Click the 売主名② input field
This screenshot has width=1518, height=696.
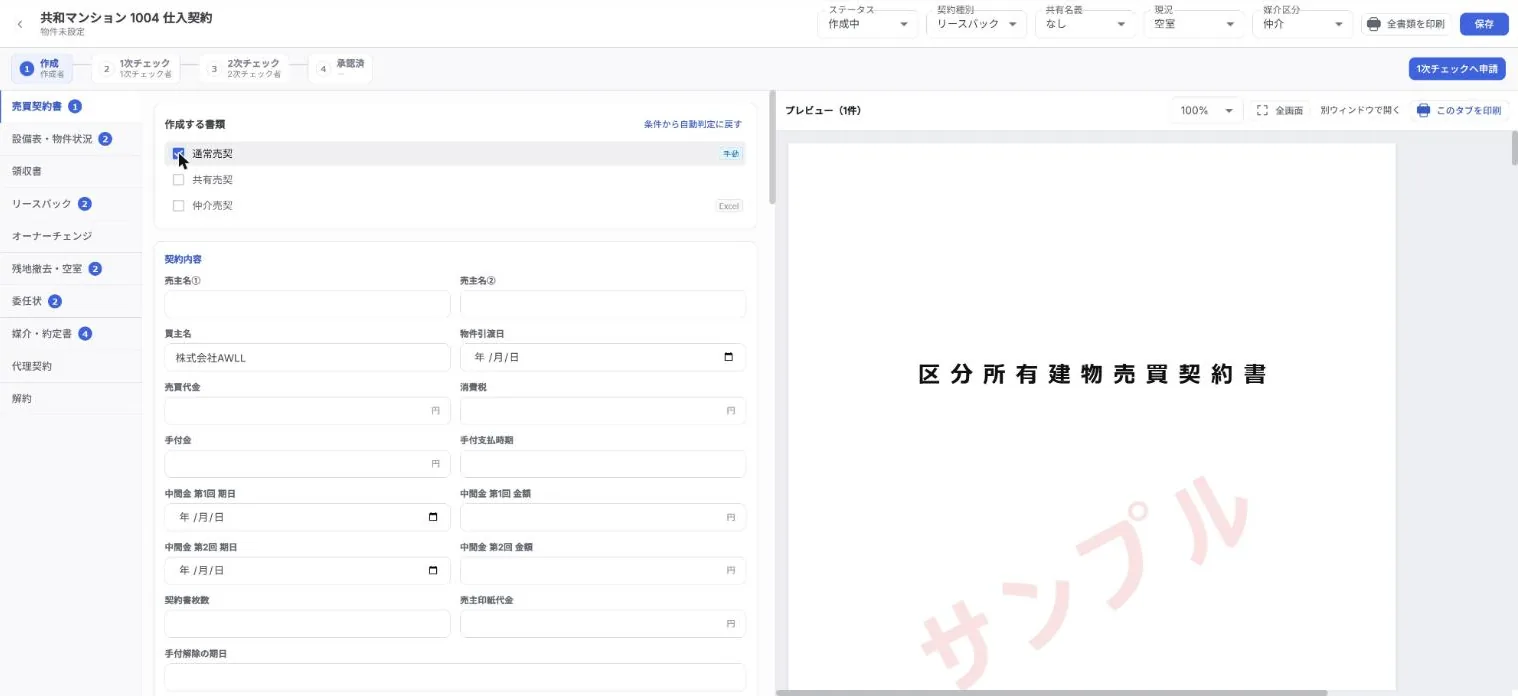[603, 304]
